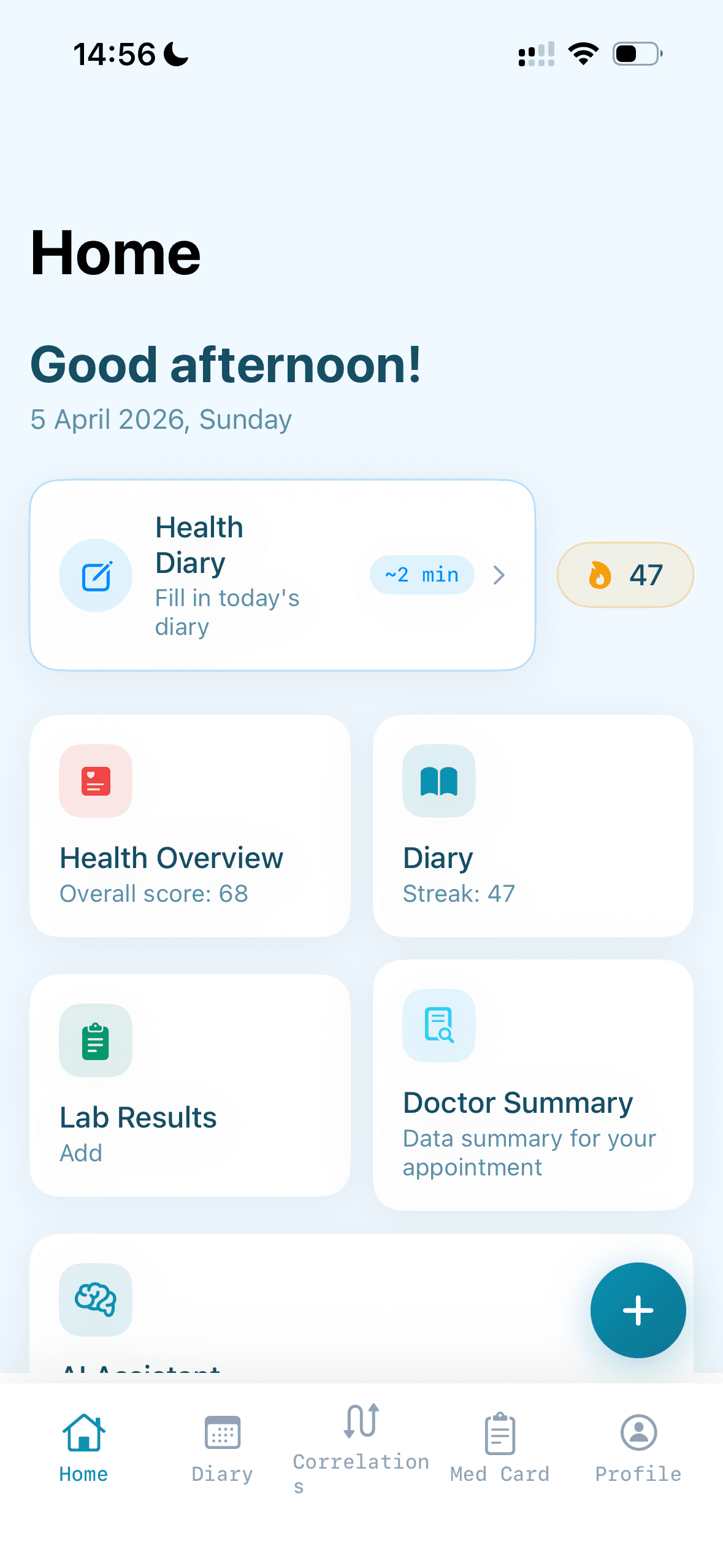Viewport: 723px width, 1568px height.
Task: Go to the Med Card tab
Action: pyautogui.click(x=500, y=1447)
